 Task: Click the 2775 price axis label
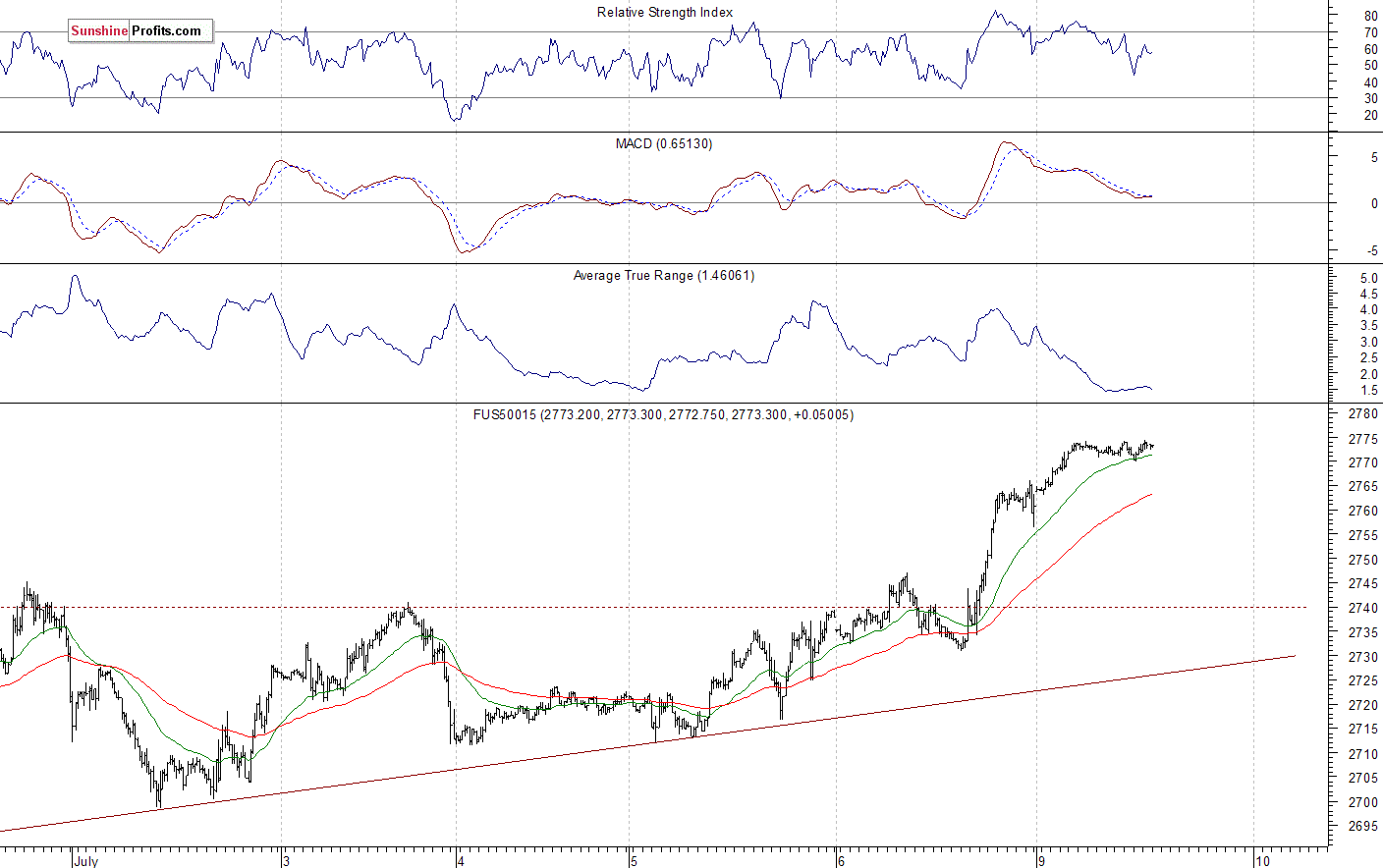pyautogui.click(x=1362, y=439)
